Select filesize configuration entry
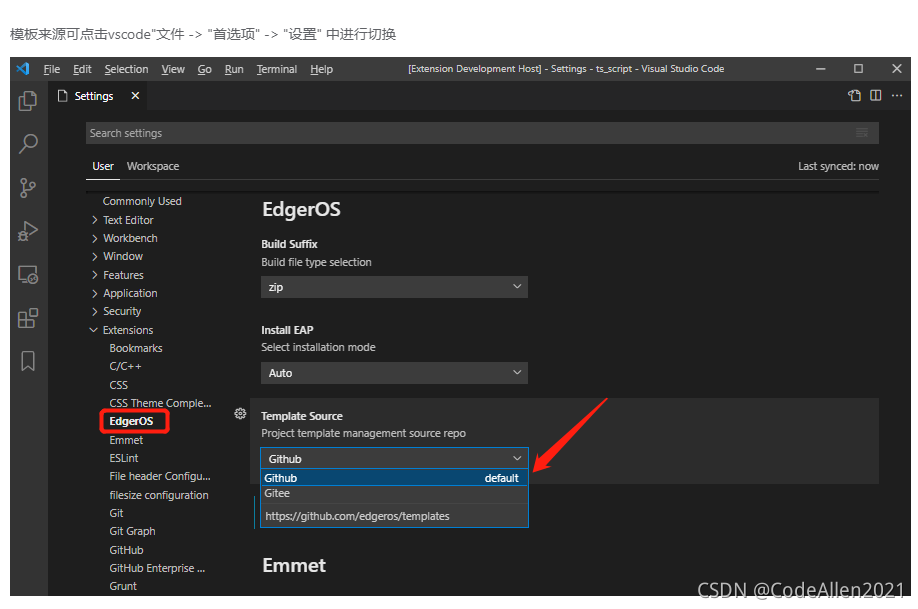This screenshot has width=918, height=609. (x=159, y=495)
